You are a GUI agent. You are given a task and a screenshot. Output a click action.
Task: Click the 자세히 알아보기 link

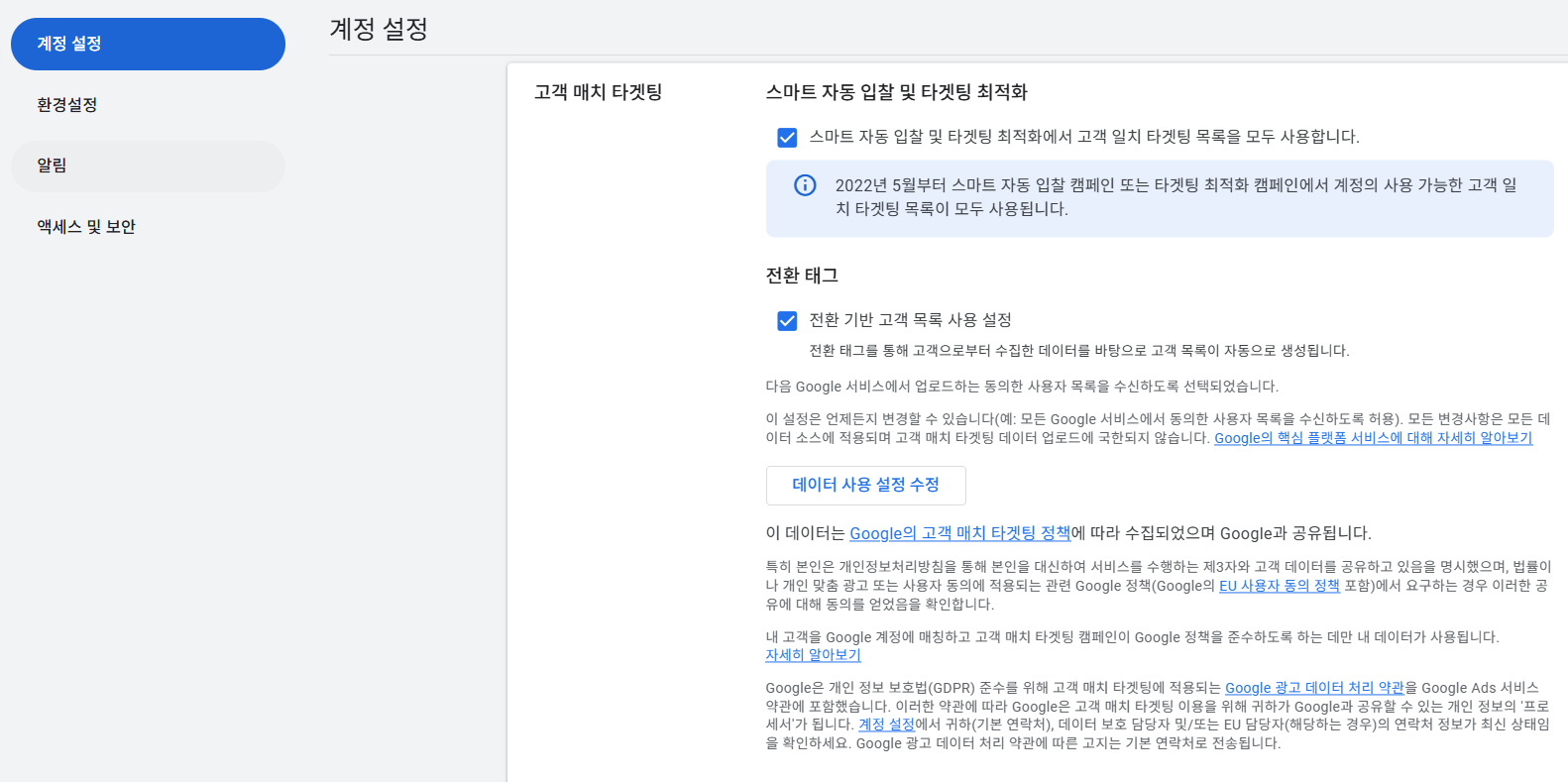point(813,655)
